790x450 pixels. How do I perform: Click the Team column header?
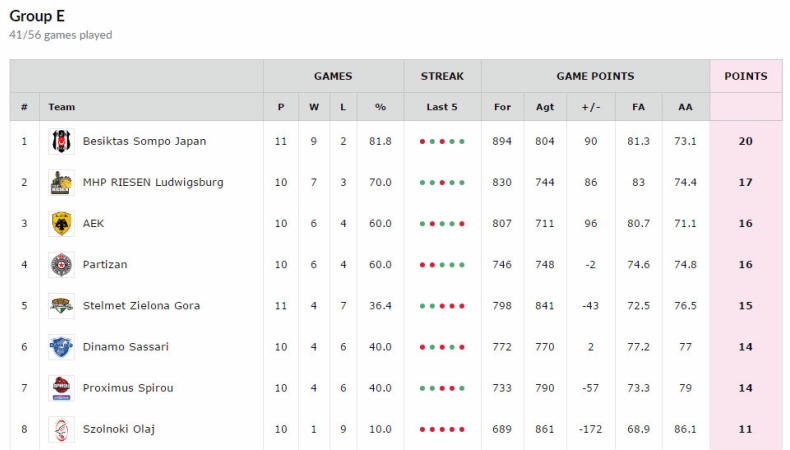(x=62, y=107)
